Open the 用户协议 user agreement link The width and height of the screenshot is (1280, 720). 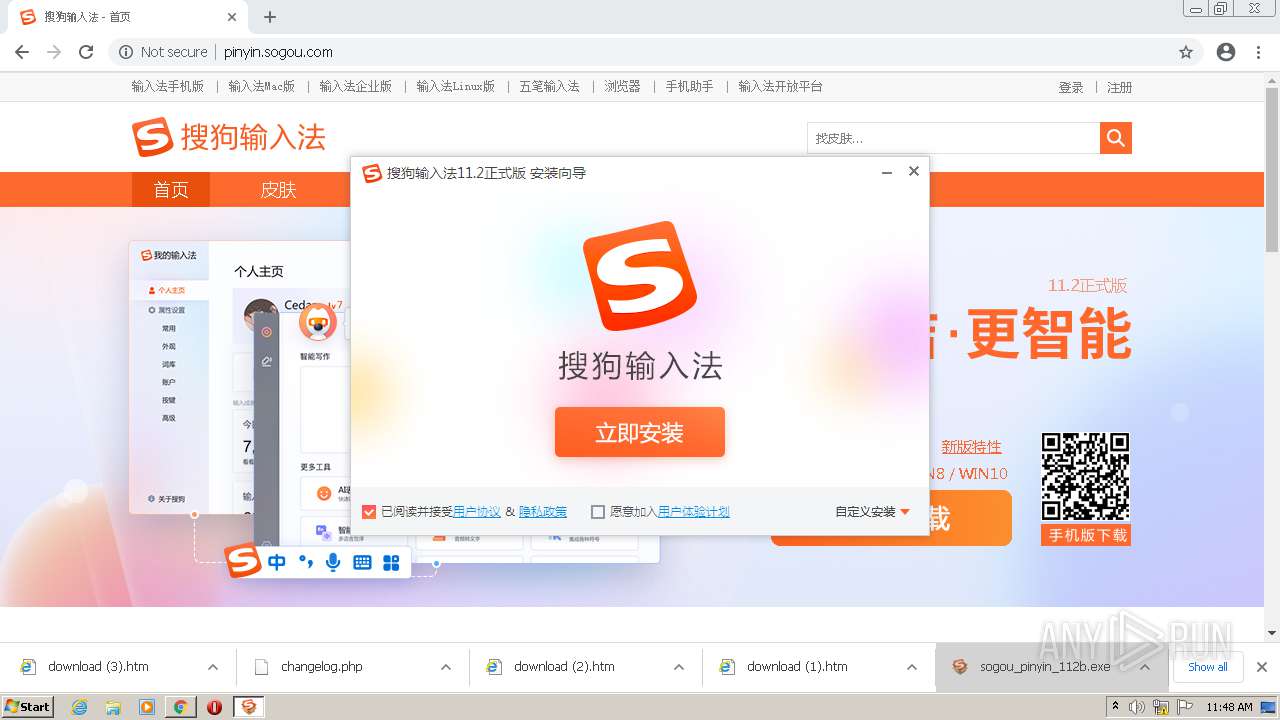477,512
